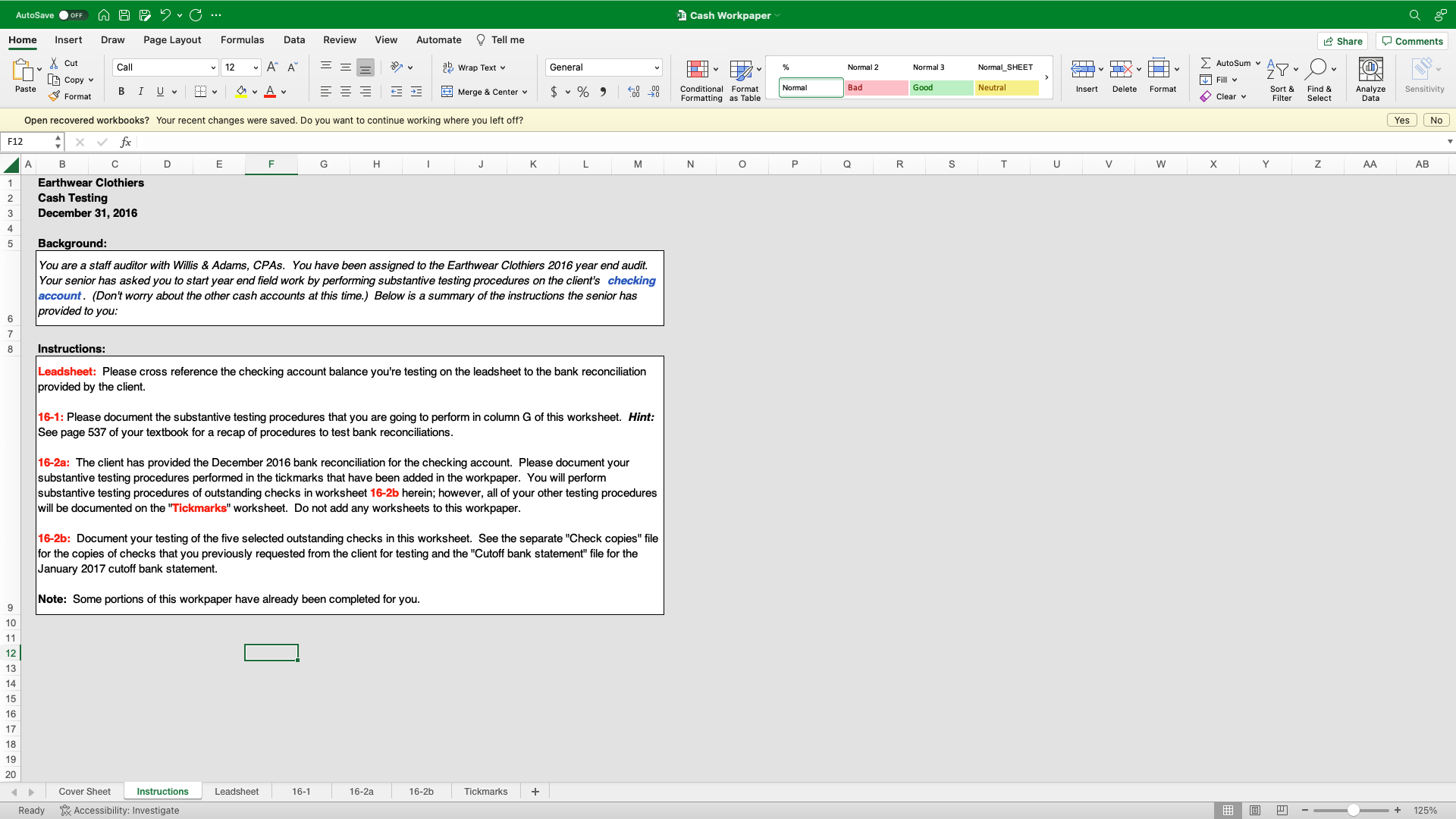Viewport: 1456px width, 819px height.
Task: Expand the cell styles gallery arrow
Action: coord(1046,77)
